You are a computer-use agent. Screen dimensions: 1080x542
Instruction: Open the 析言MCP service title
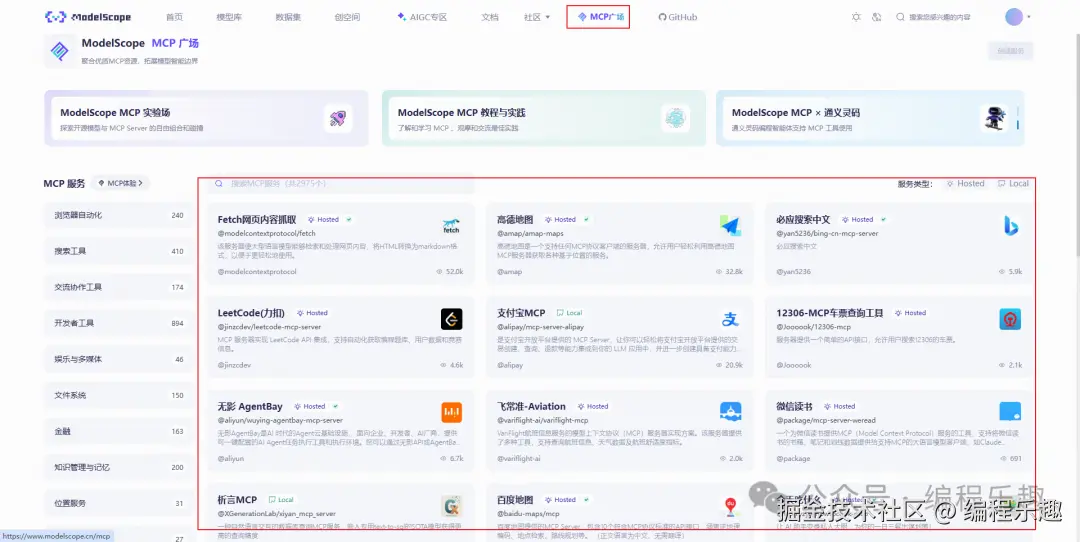pyautogui.click(x=238, y=499)
